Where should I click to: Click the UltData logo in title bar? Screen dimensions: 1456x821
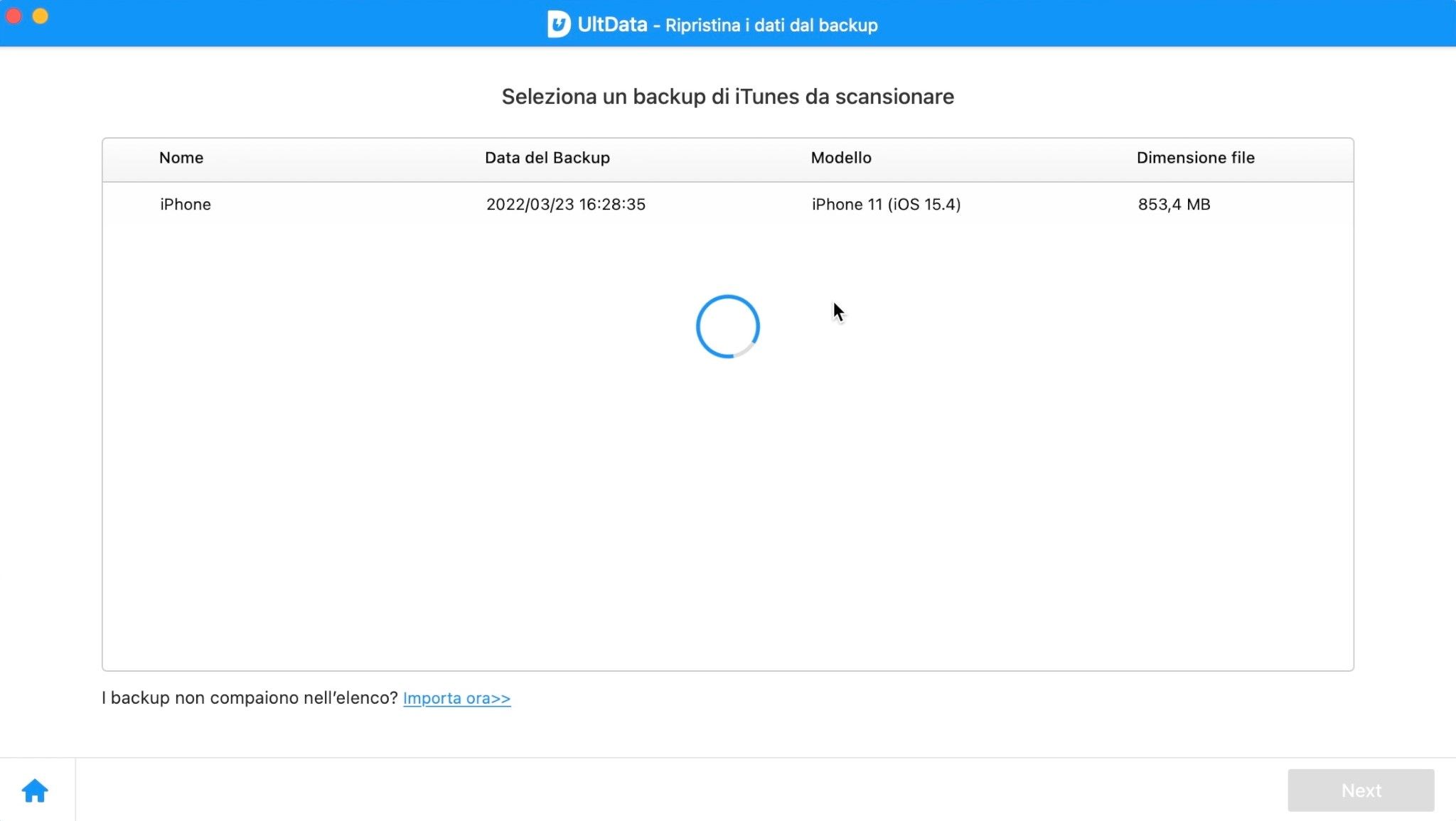click(x=559, y=24)
